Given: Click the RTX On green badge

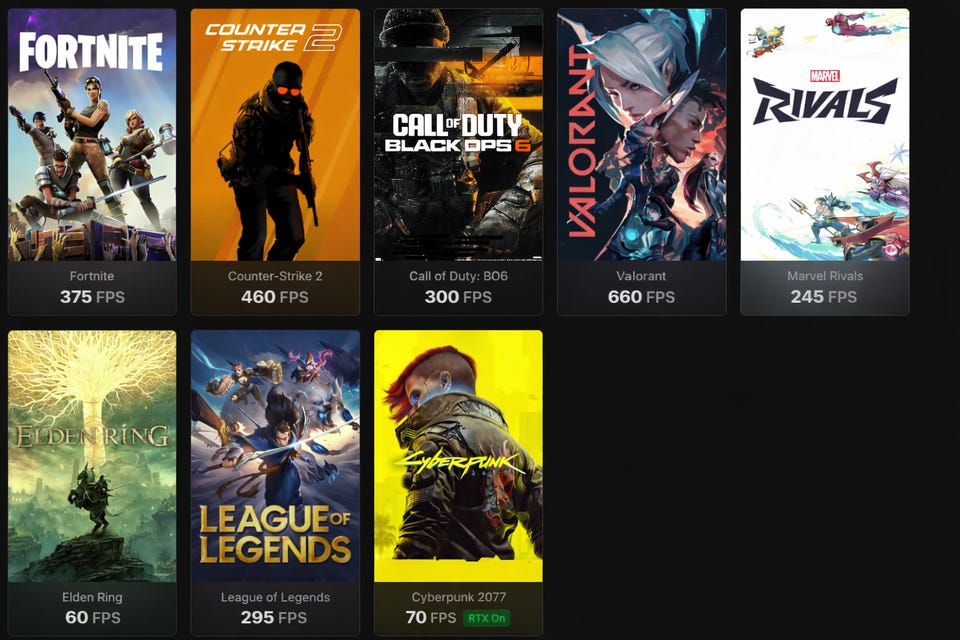Looking at the screenshot, I should click(x=487, y=618).
